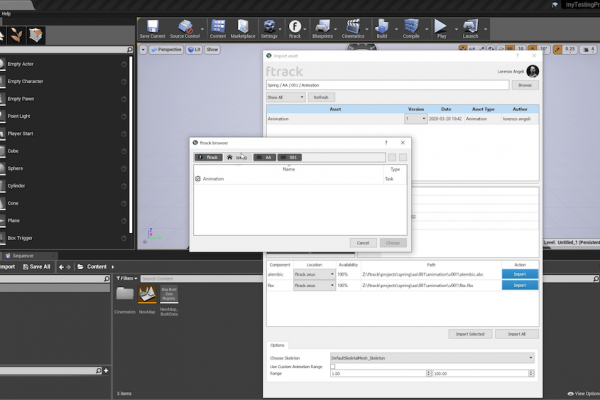This screenshot has width=600, height=400.
Task: Open the Marketplace toolbar icon
Action: 243,29
